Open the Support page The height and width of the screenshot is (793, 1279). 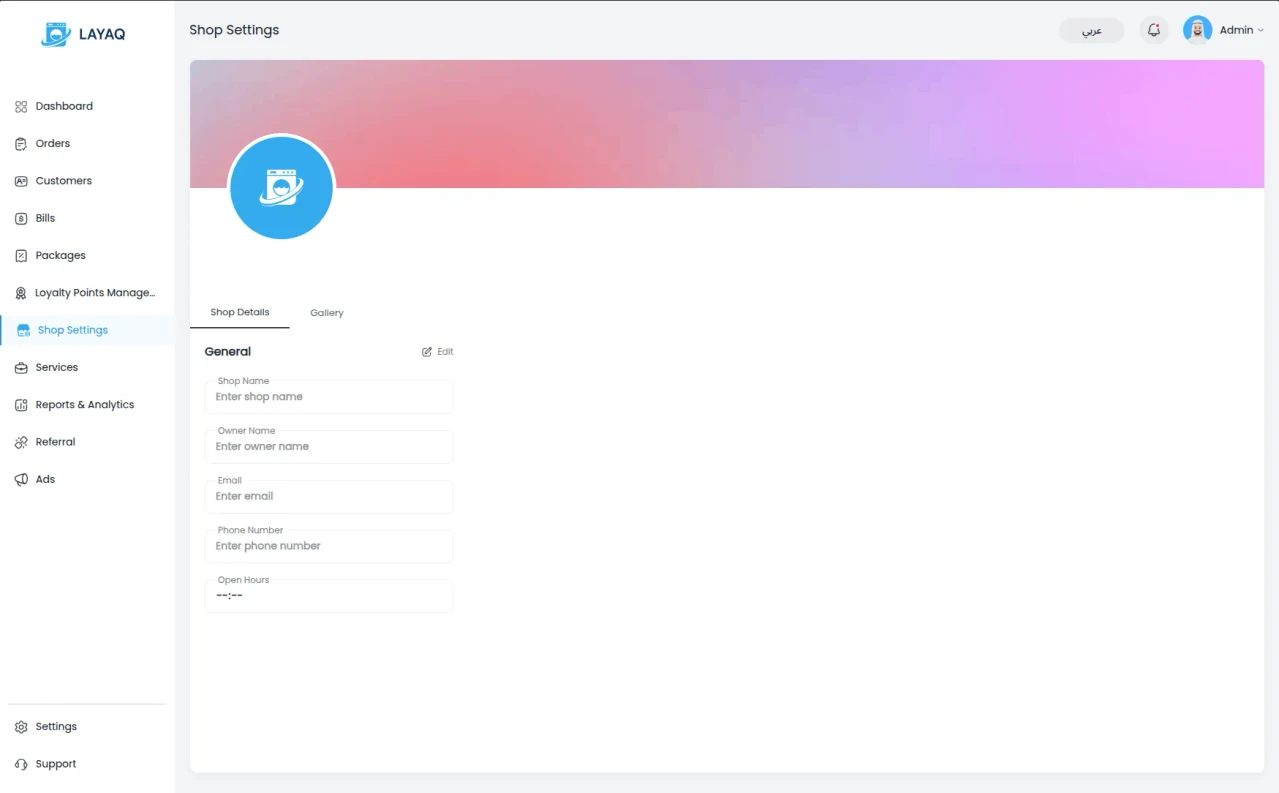tap(87, 764)
